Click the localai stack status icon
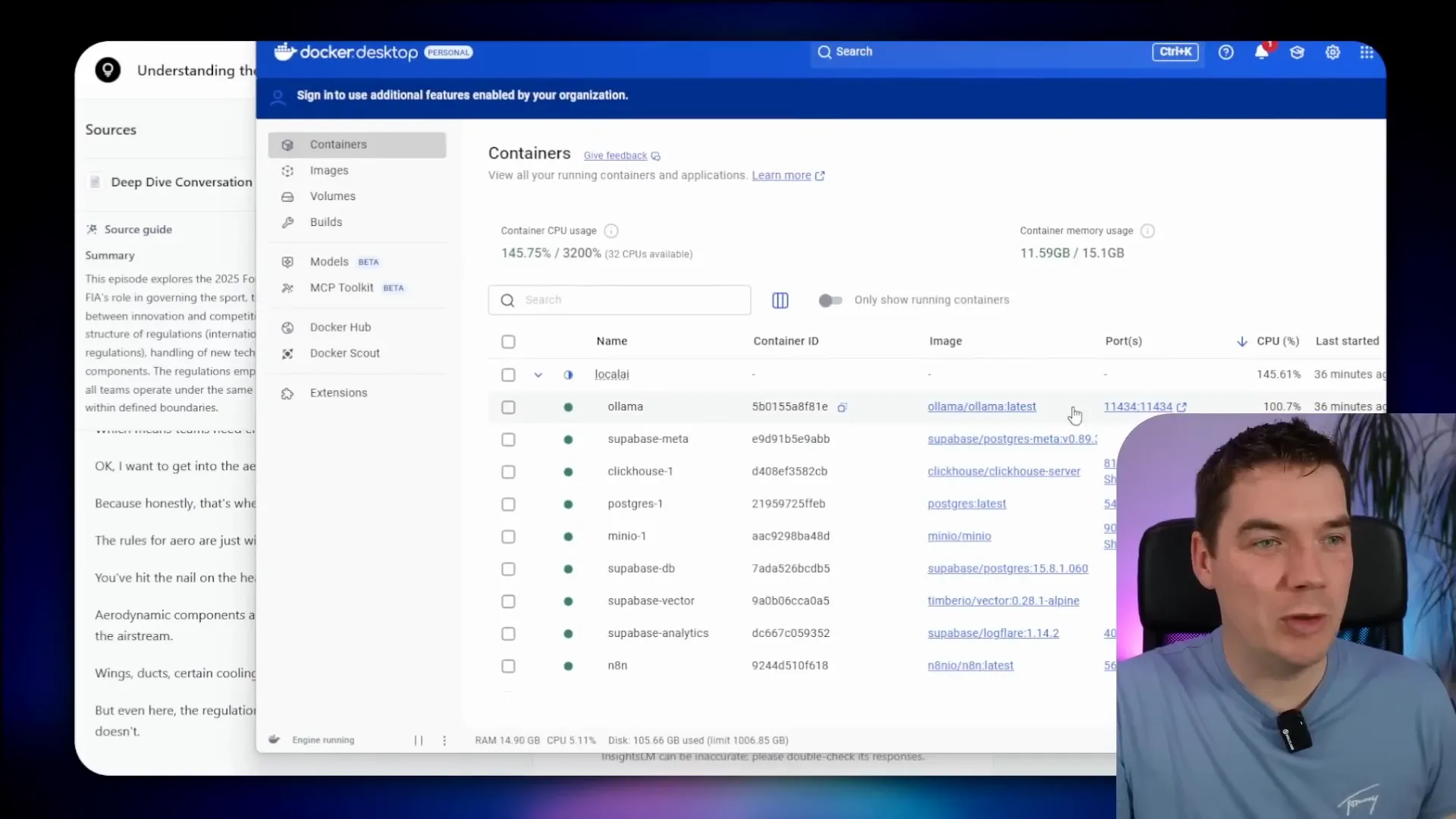The height and width of the screenshot is (819, 1456). pyautogui.click(x=568, y=375)
